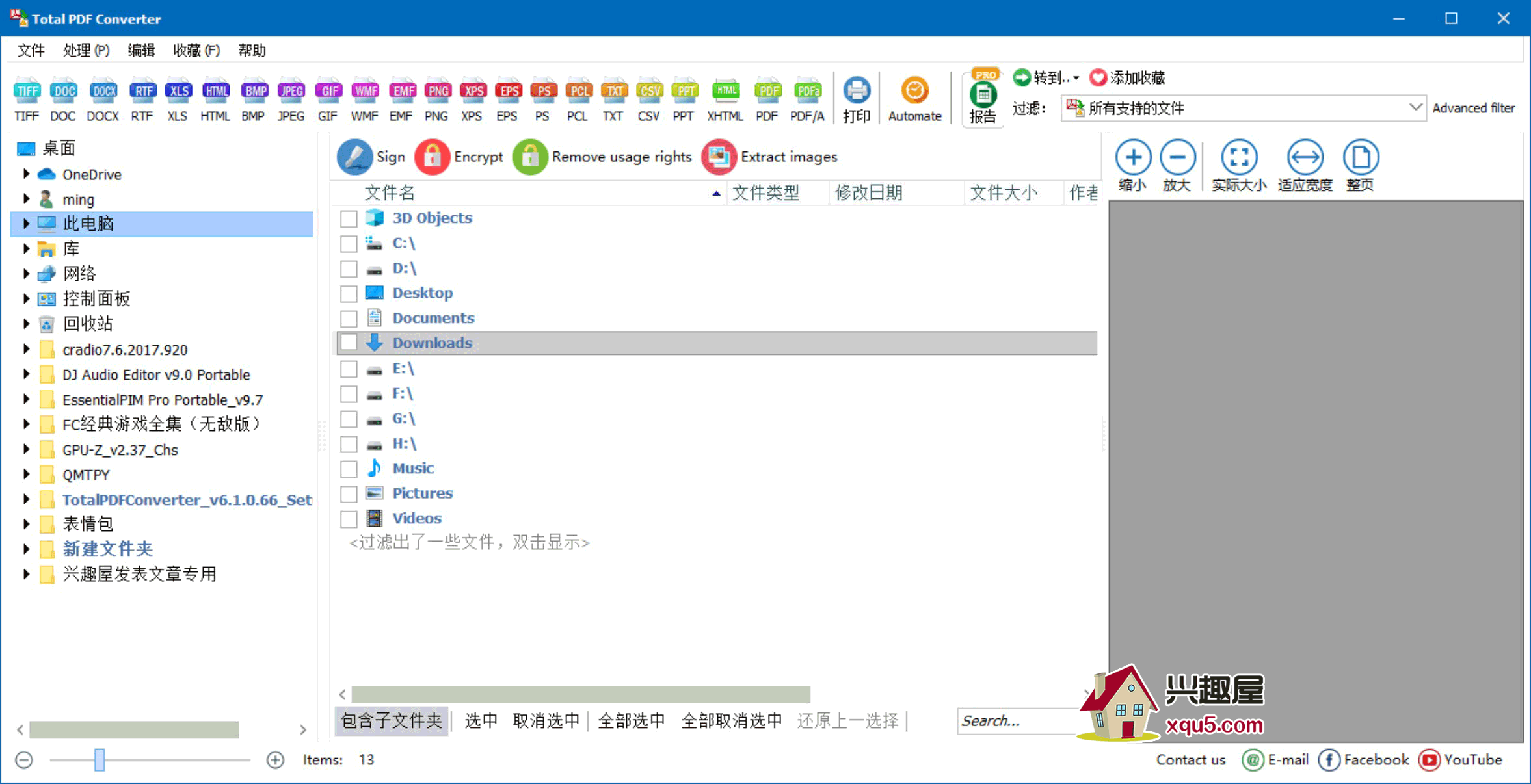
Task: Expand the 库 library node
Action: coord(26,248)
